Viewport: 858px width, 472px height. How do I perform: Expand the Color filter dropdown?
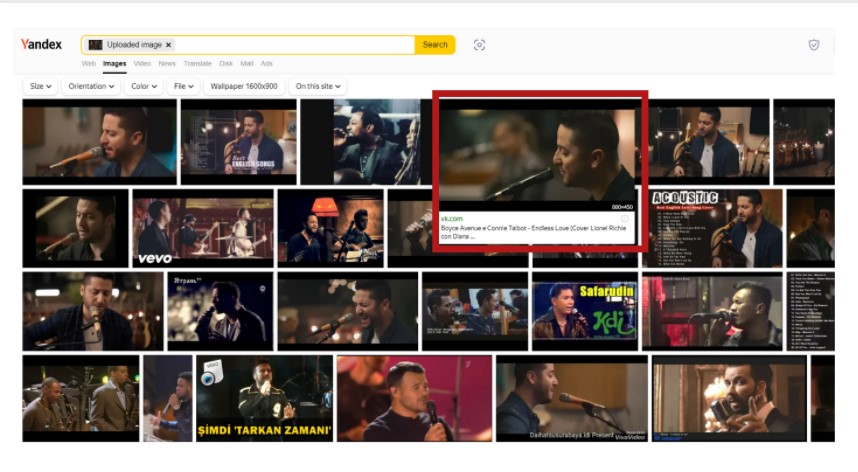pyautogui.click(x=144, y=87)
